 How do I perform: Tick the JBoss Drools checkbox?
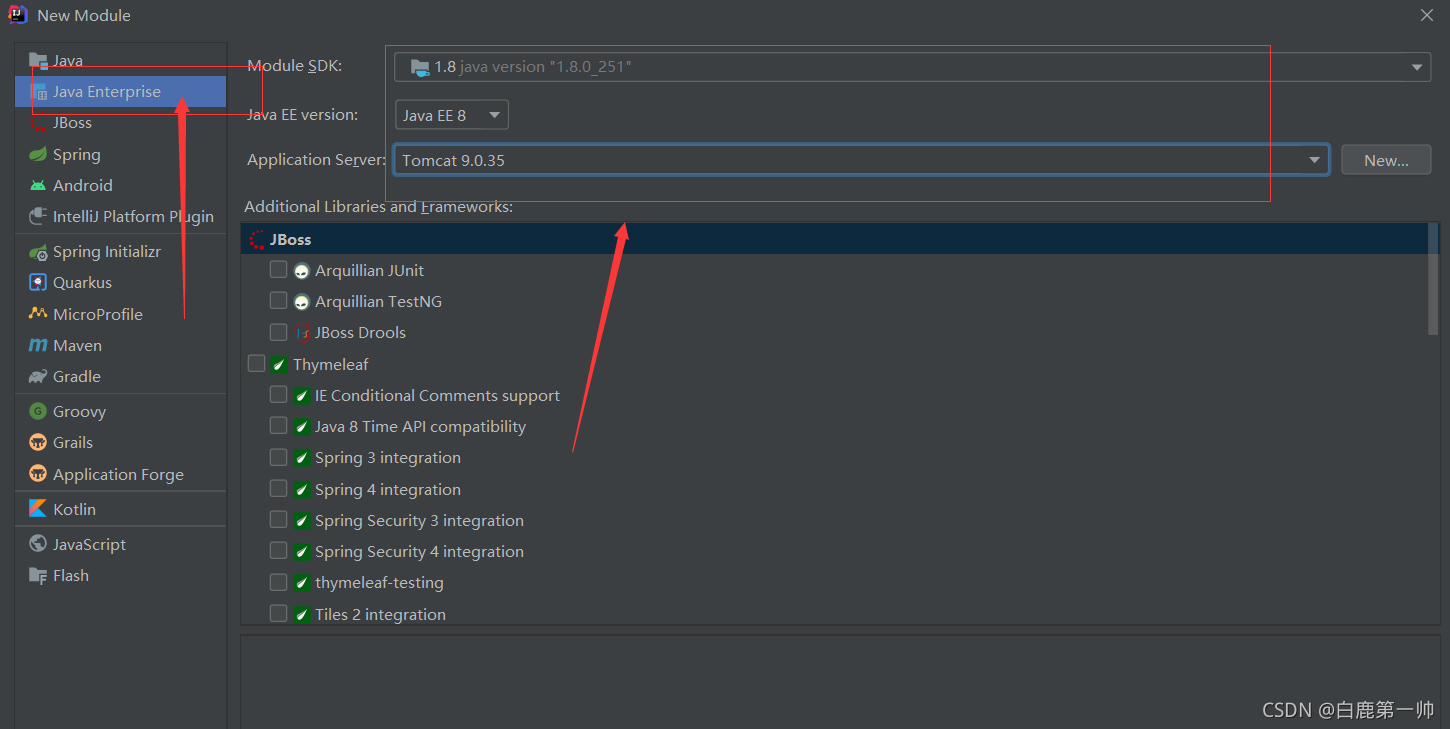(279, 332)
